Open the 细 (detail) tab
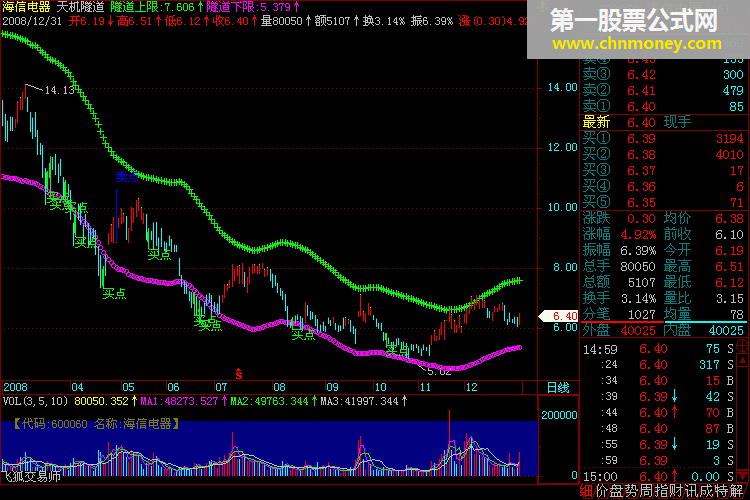 point(586,491)
